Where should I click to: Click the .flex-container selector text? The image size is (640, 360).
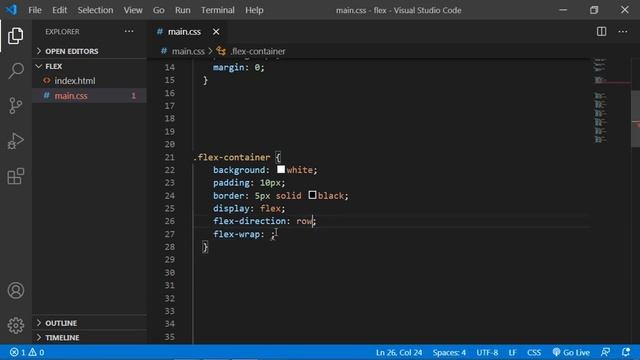pyautogui.click(x=232, y=157)
